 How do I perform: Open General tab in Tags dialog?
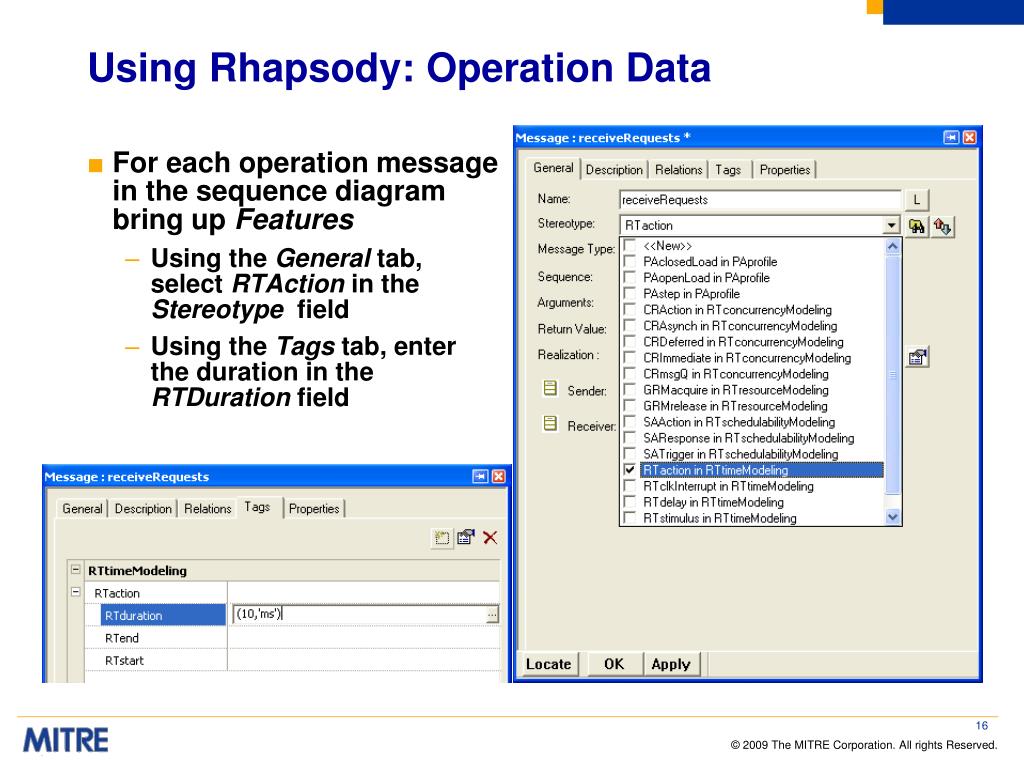pos(82,509)
